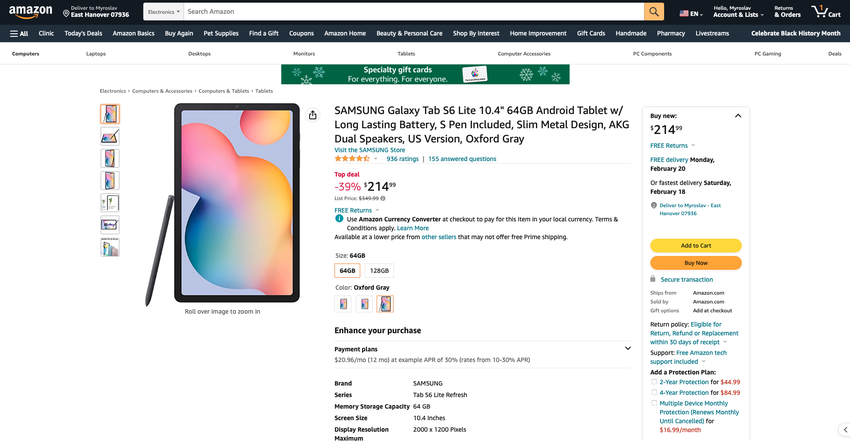Open the All hamburger menu
Screen dimensions: 850x441
19,33
